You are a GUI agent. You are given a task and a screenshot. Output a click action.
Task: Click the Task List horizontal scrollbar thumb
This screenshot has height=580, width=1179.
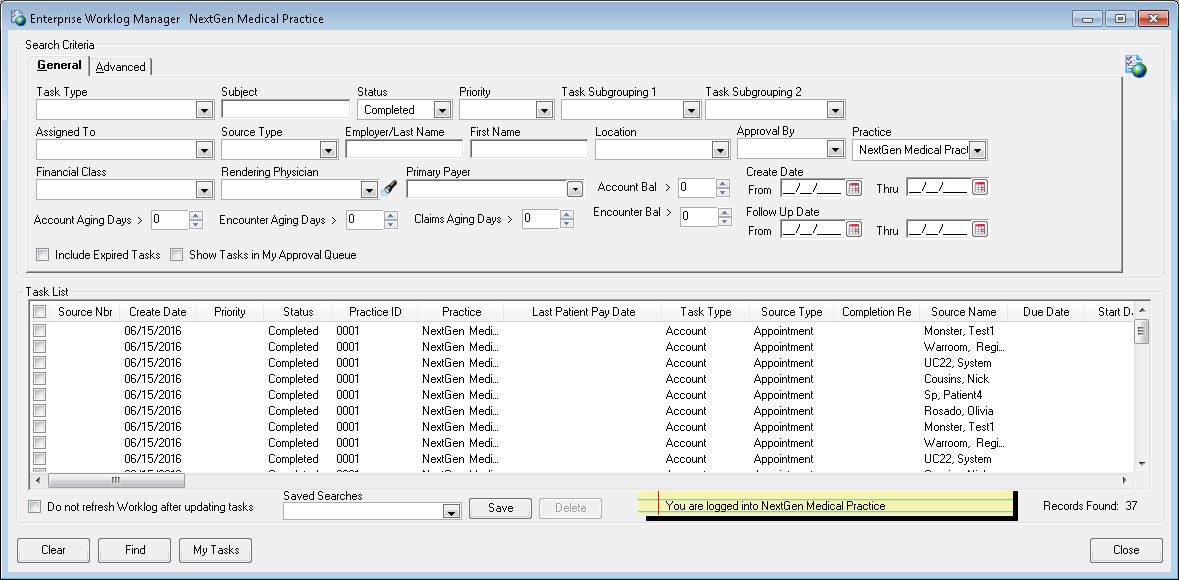click(x=117, y=480)
